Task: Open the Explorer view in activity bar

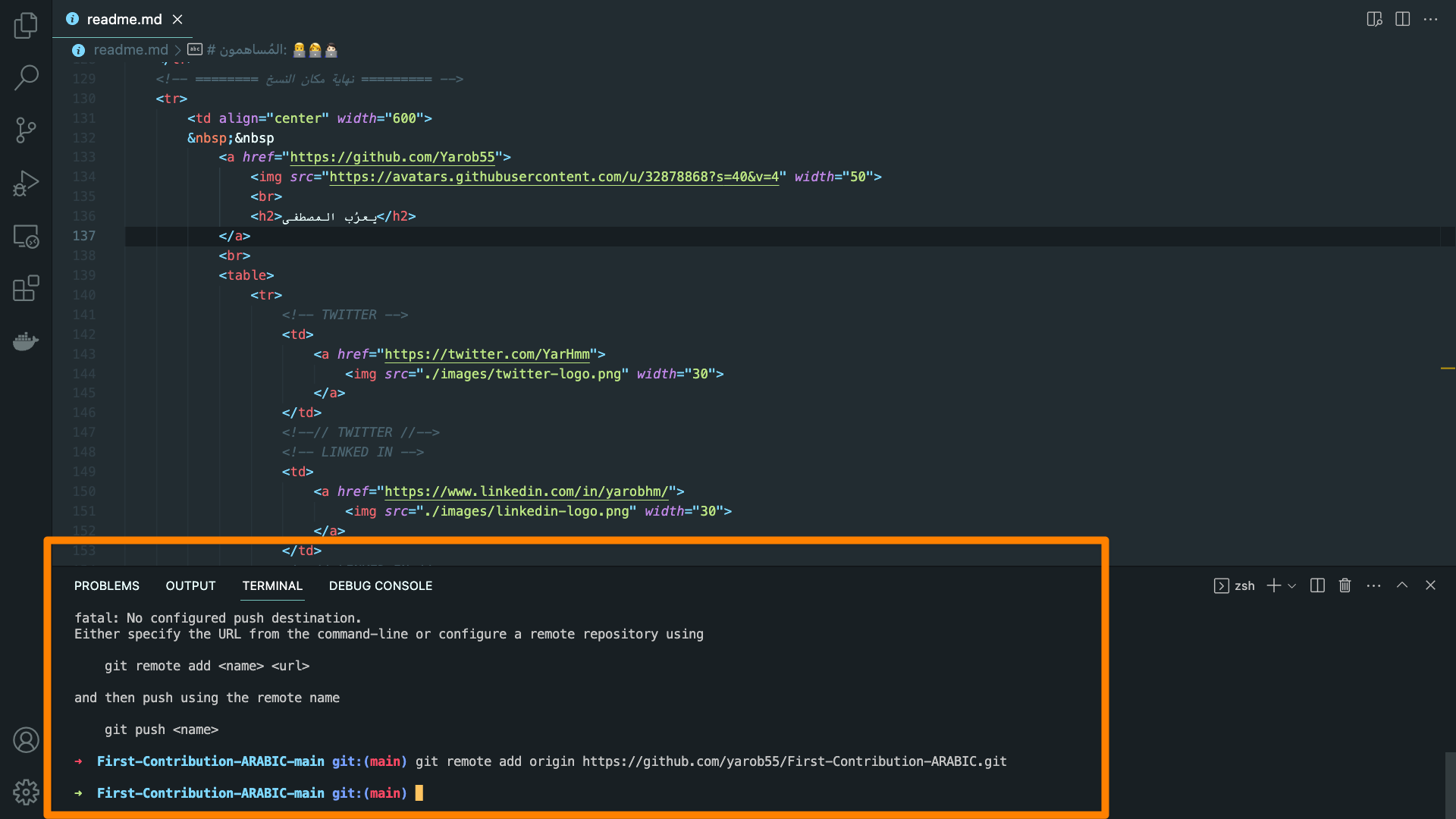Action: (x=26, y=26)
